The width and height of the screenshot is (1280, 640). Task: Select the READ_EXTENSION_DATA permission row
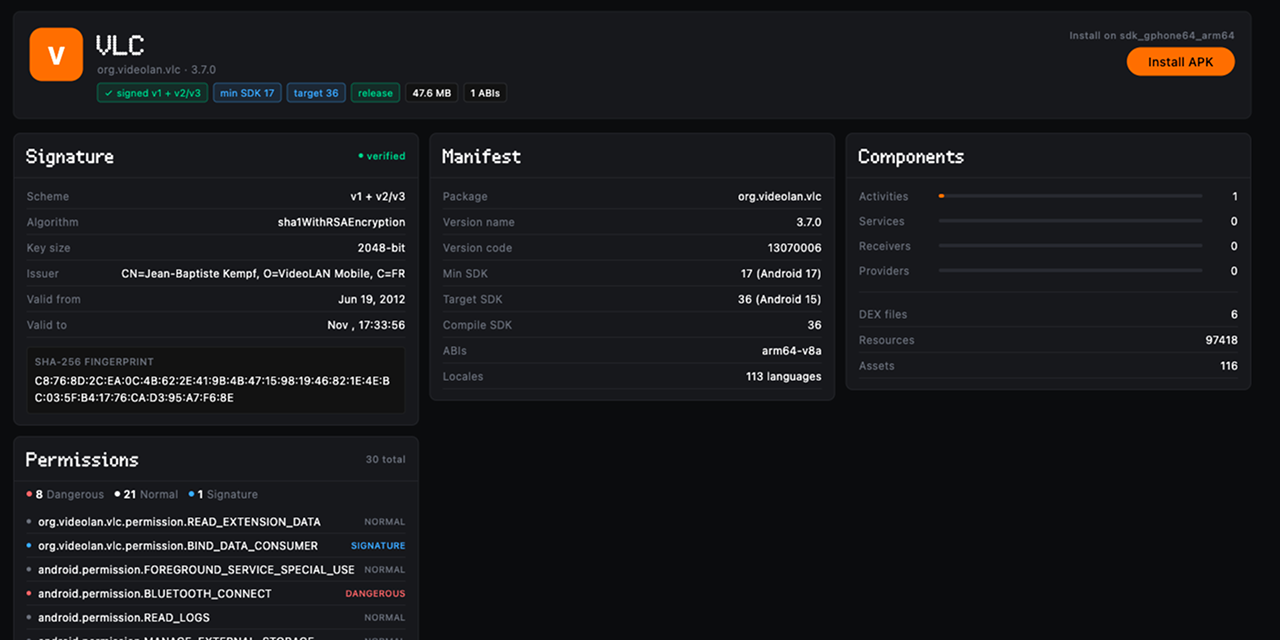(x=216, y=522)
